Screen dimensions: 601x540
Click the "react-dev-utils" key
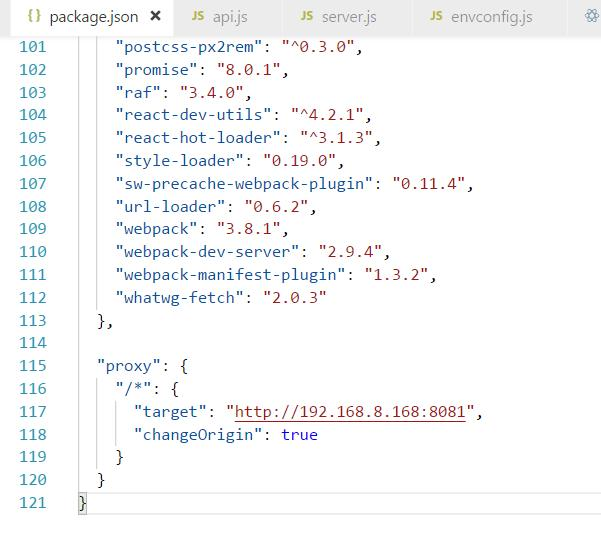pyautogui.click(x=193, y=115)
